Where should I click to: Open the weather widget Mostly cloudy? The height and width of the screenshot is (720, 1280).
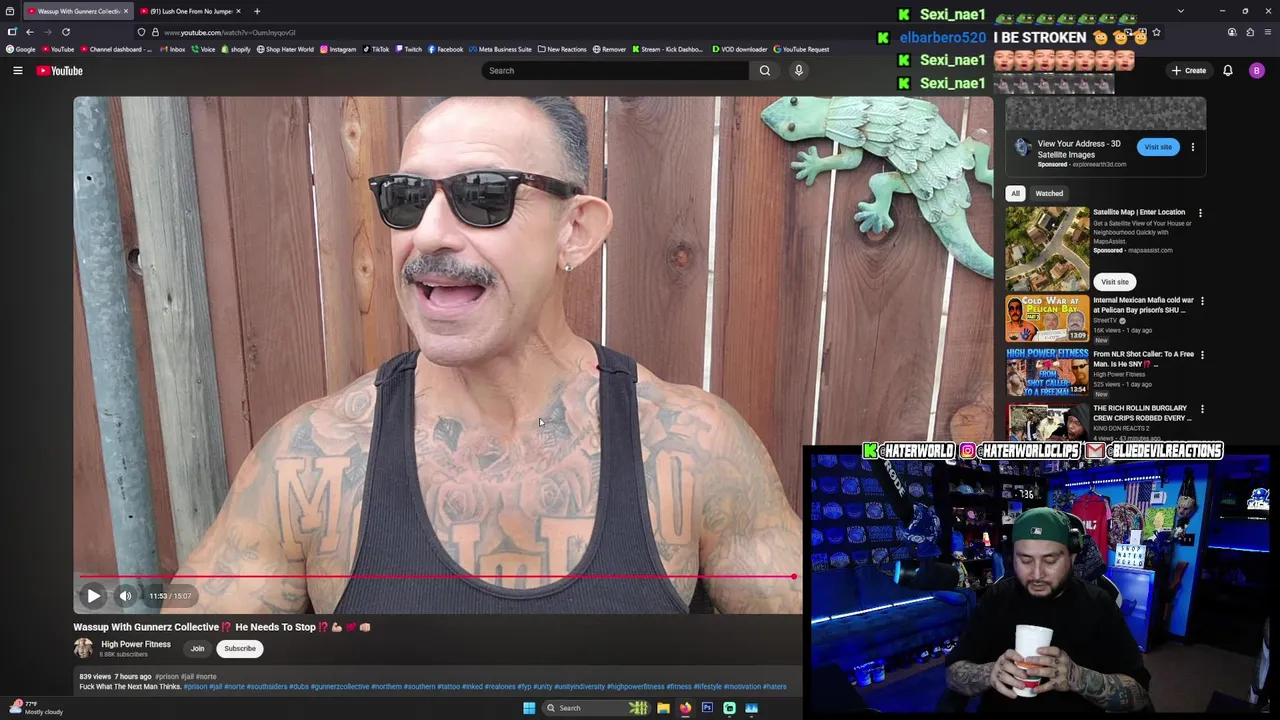pos(37,708)
